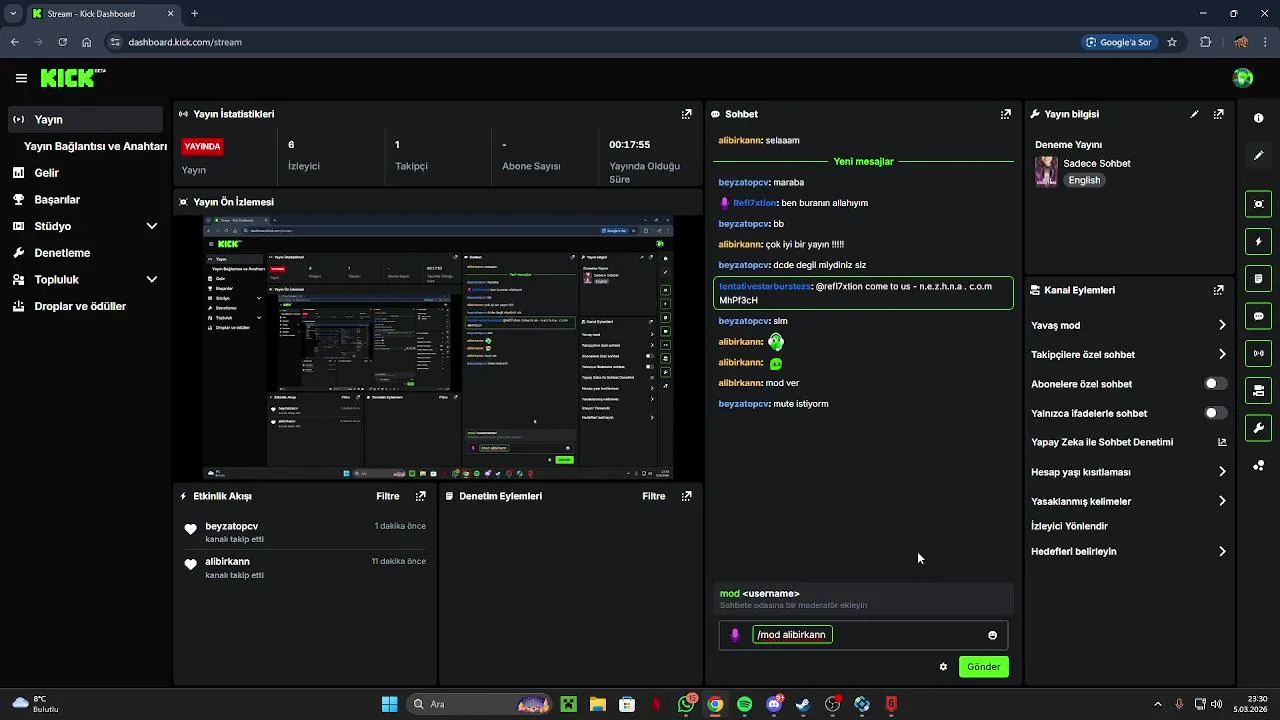Open the Chrome tab search dropdown
This screenshot has width=1280, height=720.
[13, 14]
